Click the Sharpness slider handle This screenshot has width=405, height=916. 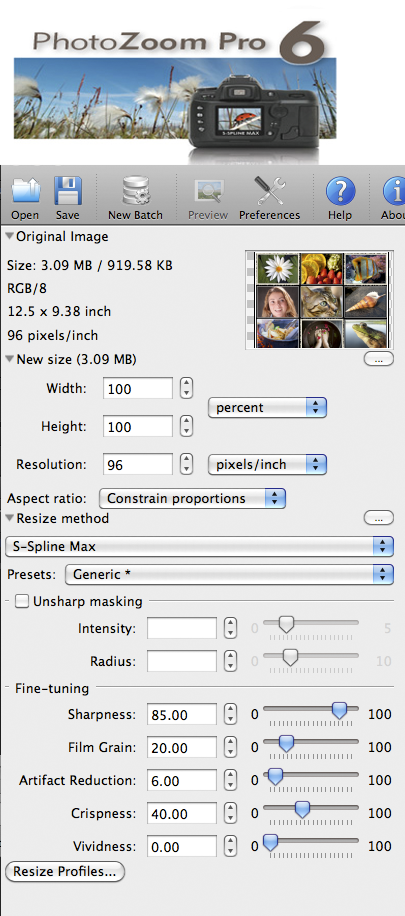click(340, 710)
